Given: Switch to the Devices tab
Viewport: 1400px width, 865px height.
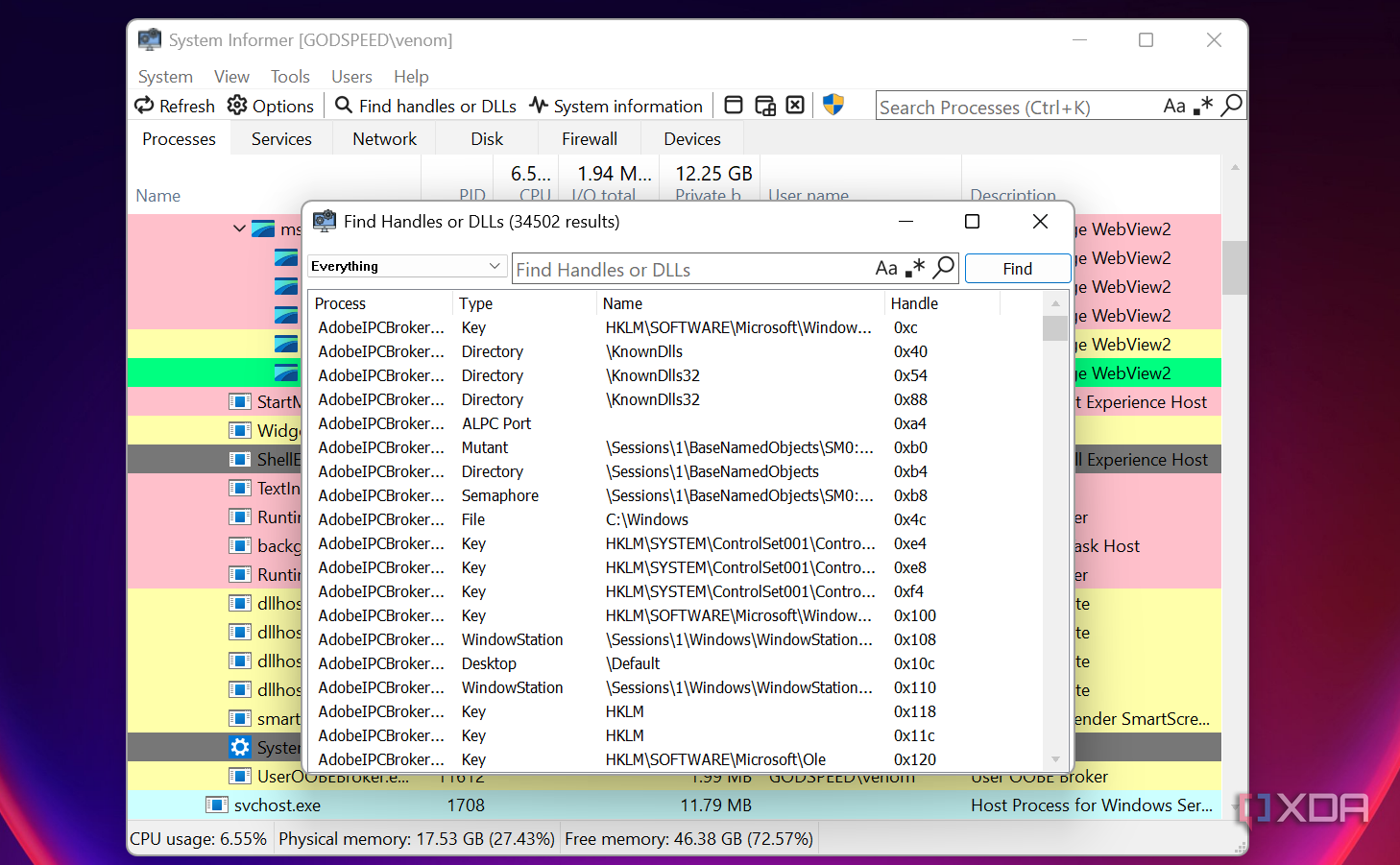Looking at the screenshot, I should (x=692, y=139).
